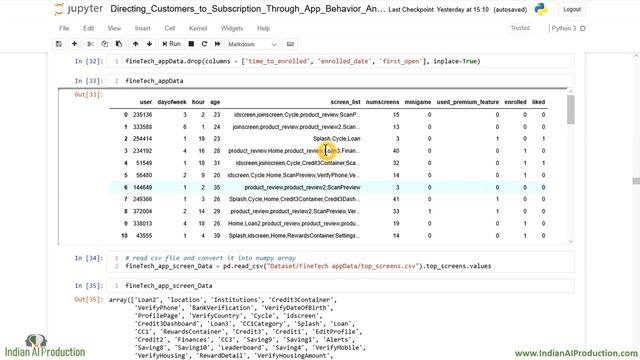The image size is (640, 360).
Task: Click user cell 372004
Action: (142, 211)
